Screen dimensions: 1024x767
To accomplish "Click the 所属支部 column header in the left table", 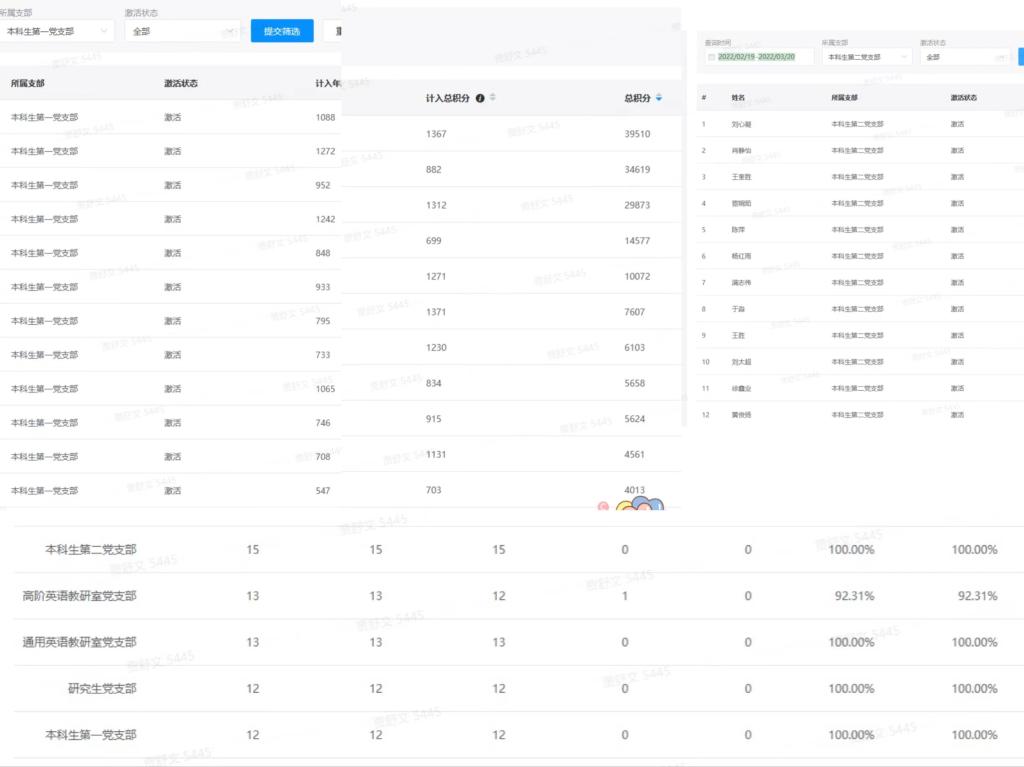I will tap(27, 84).
